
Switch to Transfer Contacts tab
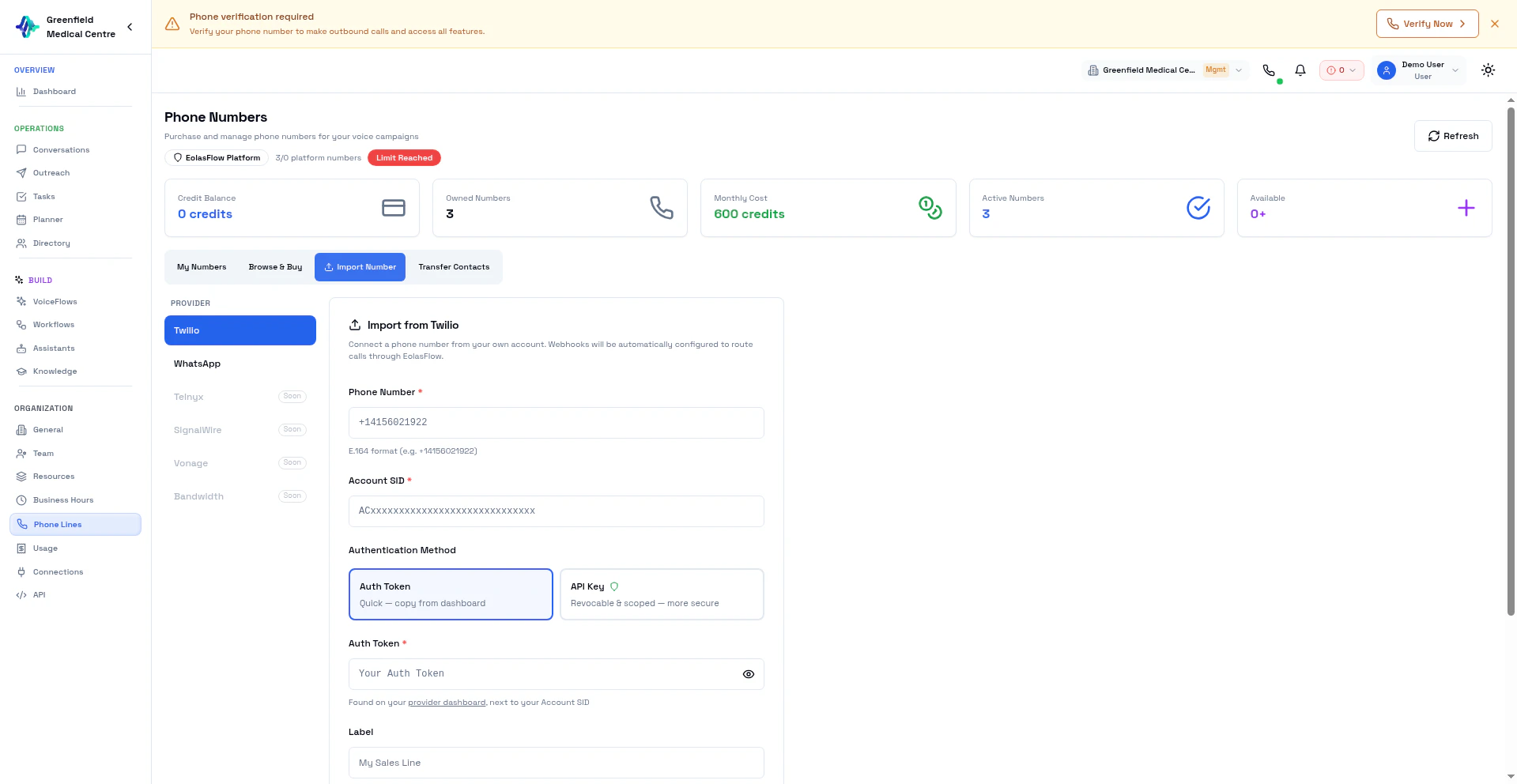point(454,267)
